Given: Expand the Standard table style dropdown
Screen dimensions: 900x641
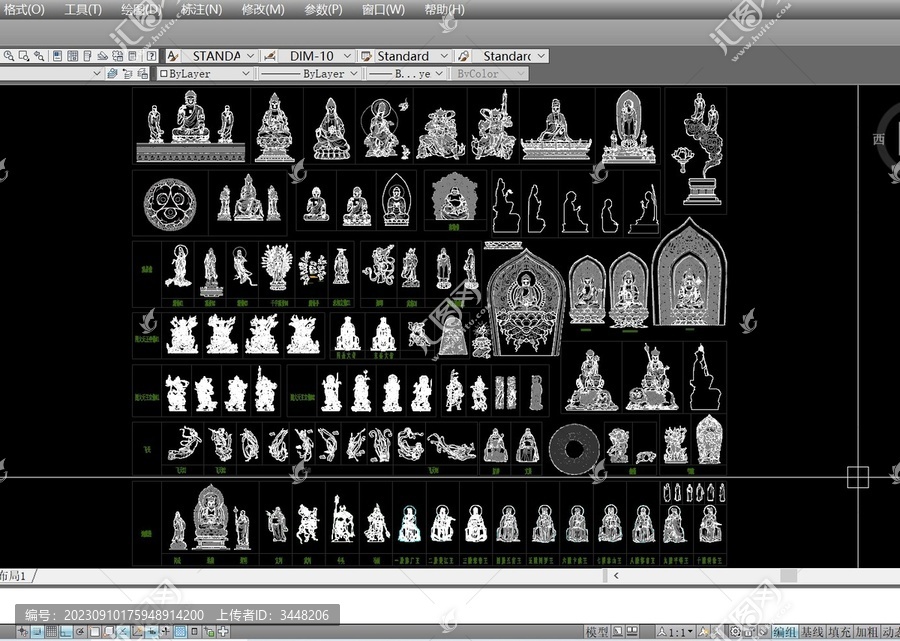Looking at the screenshot, I should pos(444,56).
